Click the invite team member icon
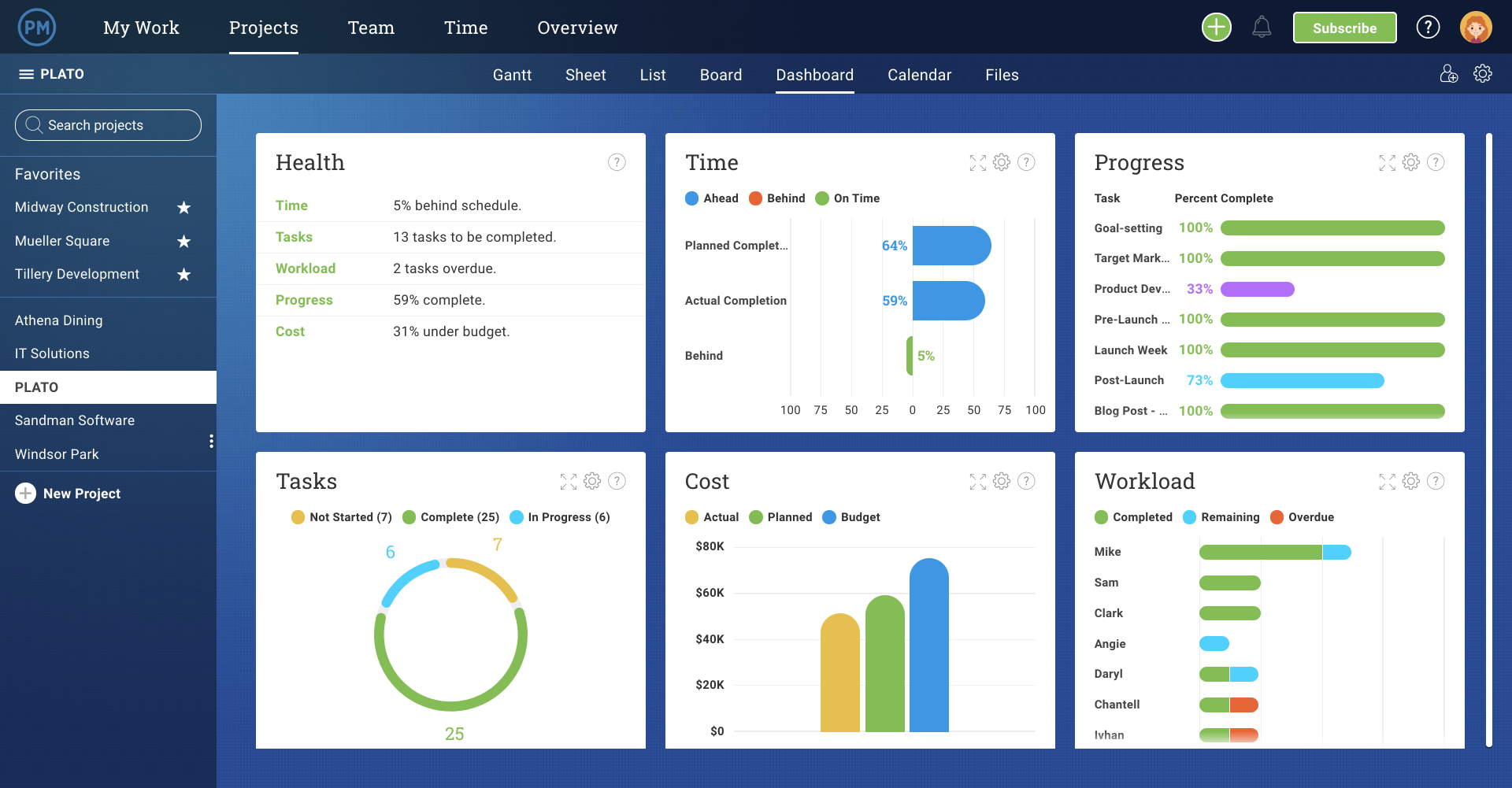The height and width of the screenshot is (788, 1512). click(1449, 73)
